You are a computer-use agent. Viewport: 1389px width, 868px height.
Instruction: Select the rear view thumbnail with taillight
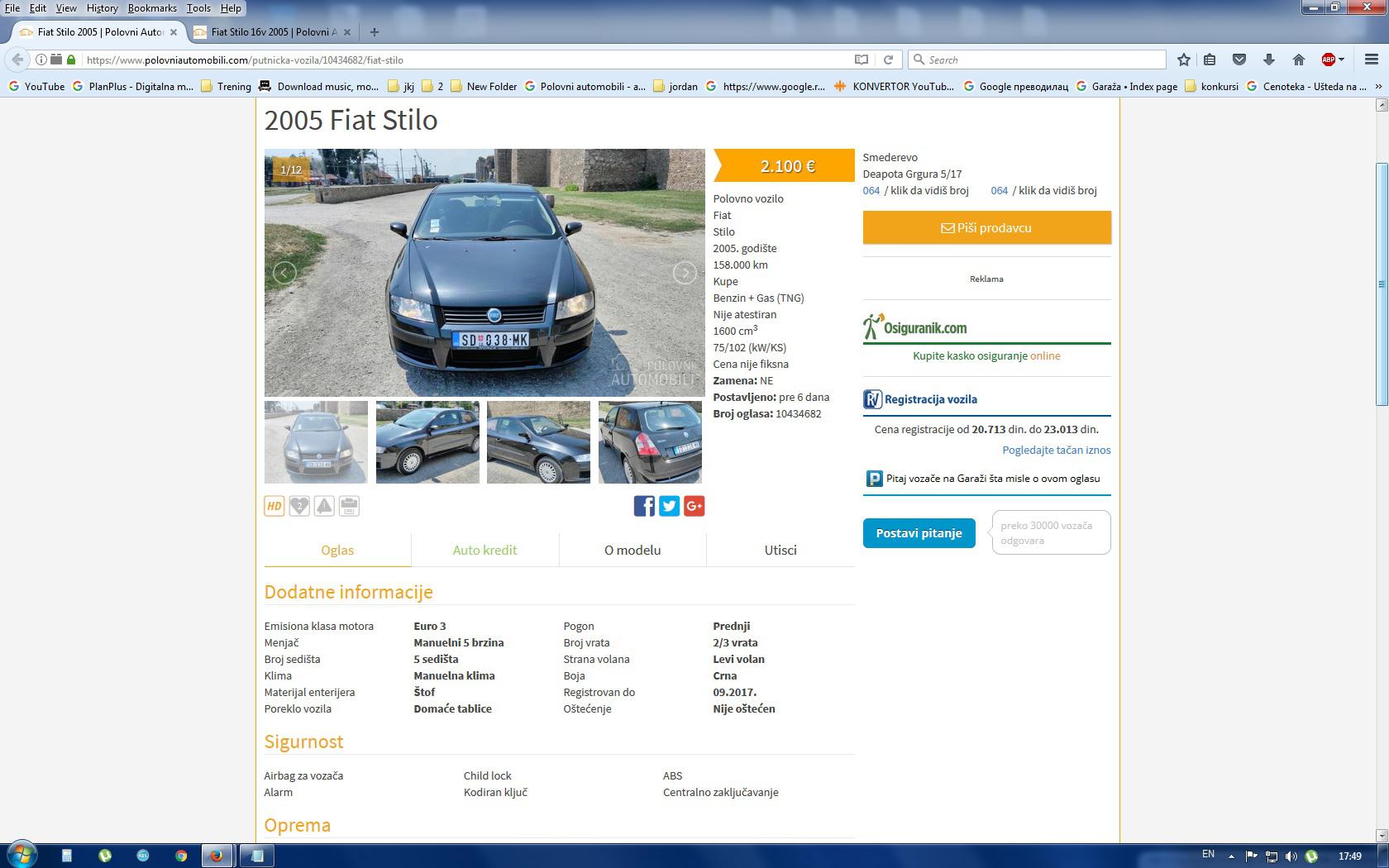click(650, 442)
